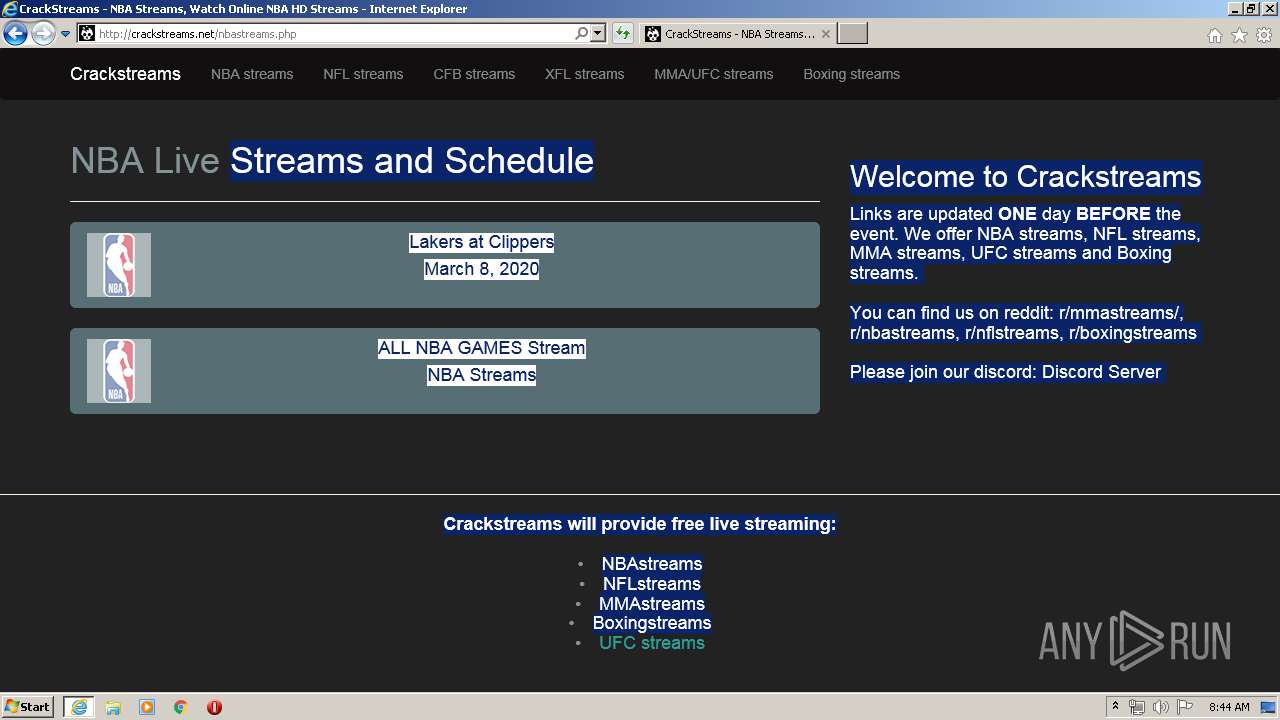
Task: Click the Refresh page icon
Action: (623, 34)
